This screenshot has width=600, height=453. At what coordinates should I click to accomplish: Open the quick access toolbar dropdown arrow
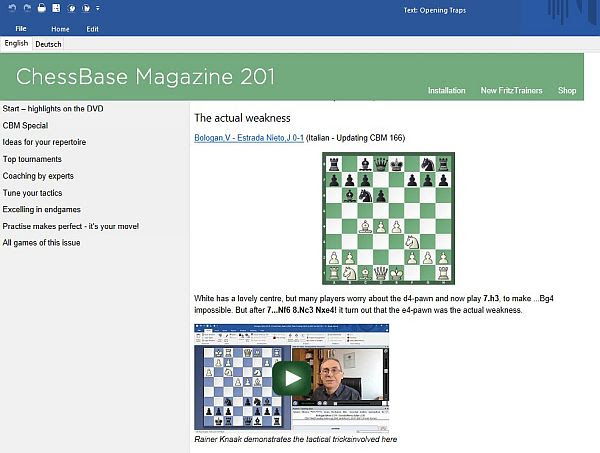[x=98, y=8]
